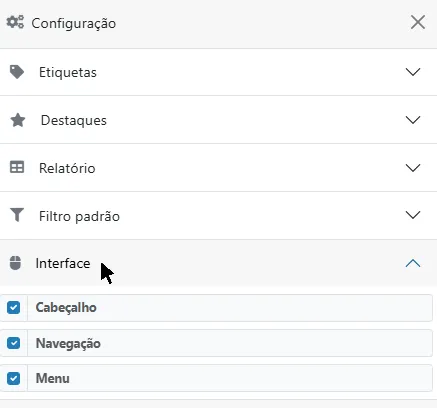Expand the Filtro padrão chevron

point(413,215)
